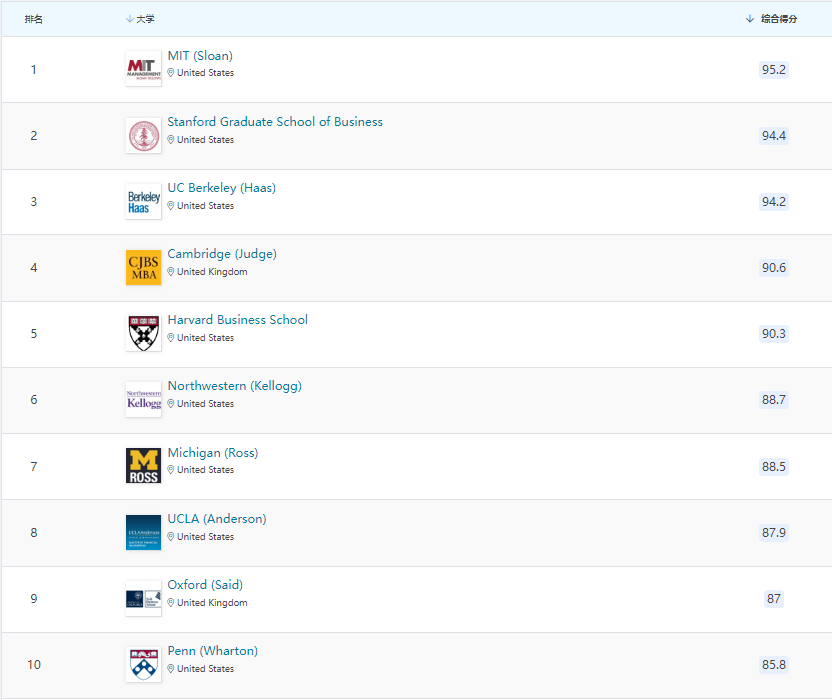Viewport: 832px width, 700px height.
Task: Click the 87 score badge
Action: tap(774, 599)
